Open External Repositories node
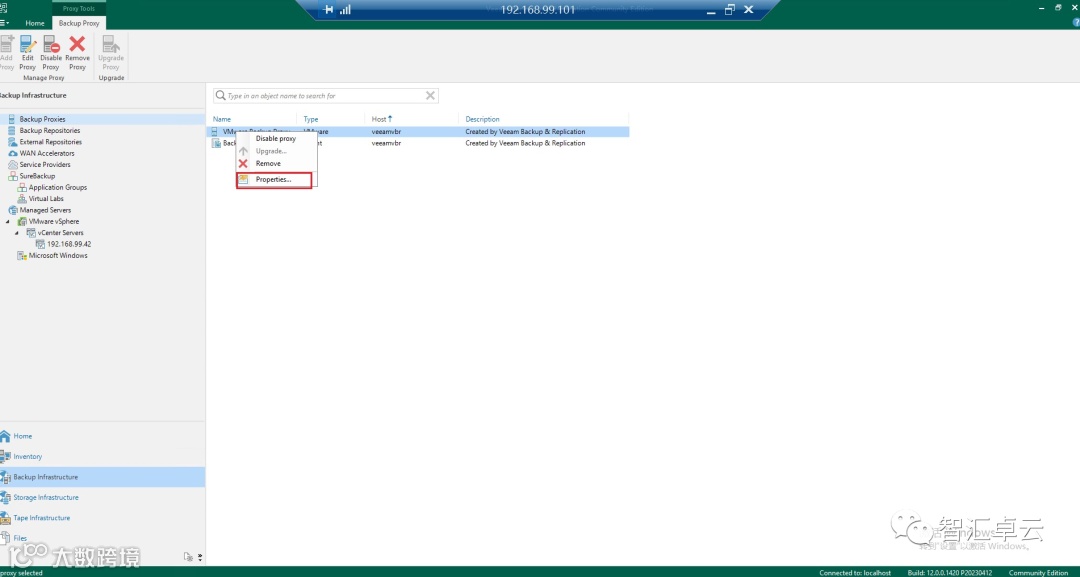 50,142
